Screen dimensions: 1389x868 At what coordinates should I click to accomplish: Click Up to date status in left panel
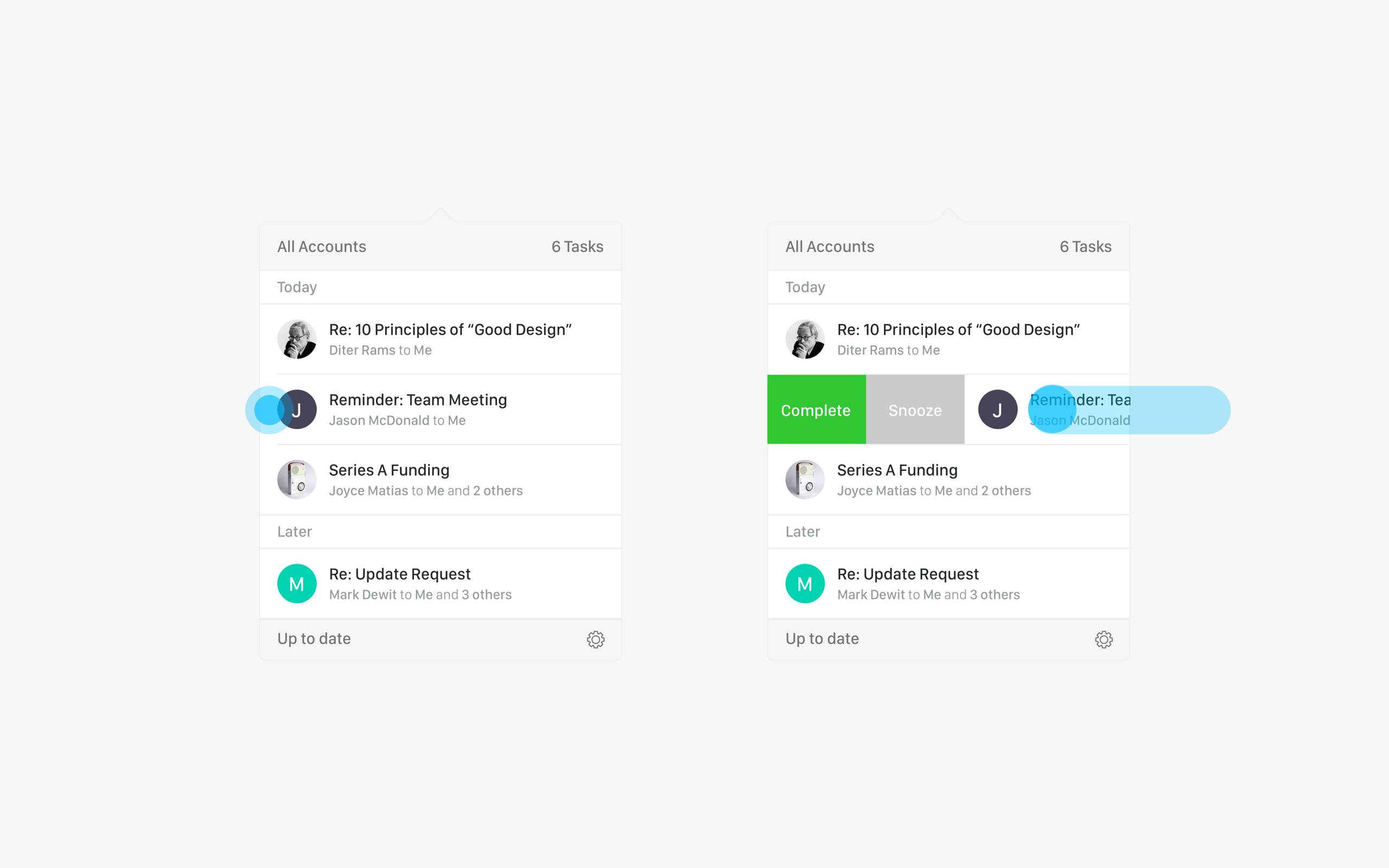click(314, 639)
